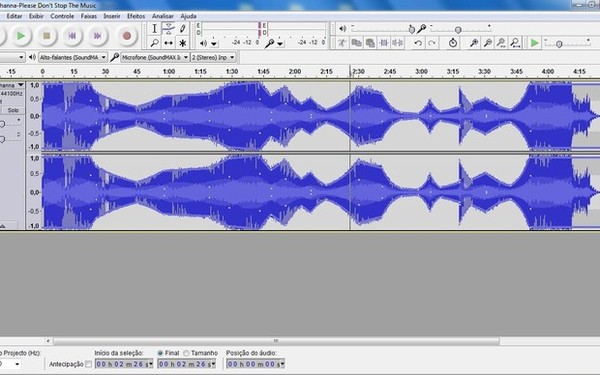Open Final time format dropdown
The height and width of the screenshot is (375, 600).
pyautogui.click(x=214, y=364)
